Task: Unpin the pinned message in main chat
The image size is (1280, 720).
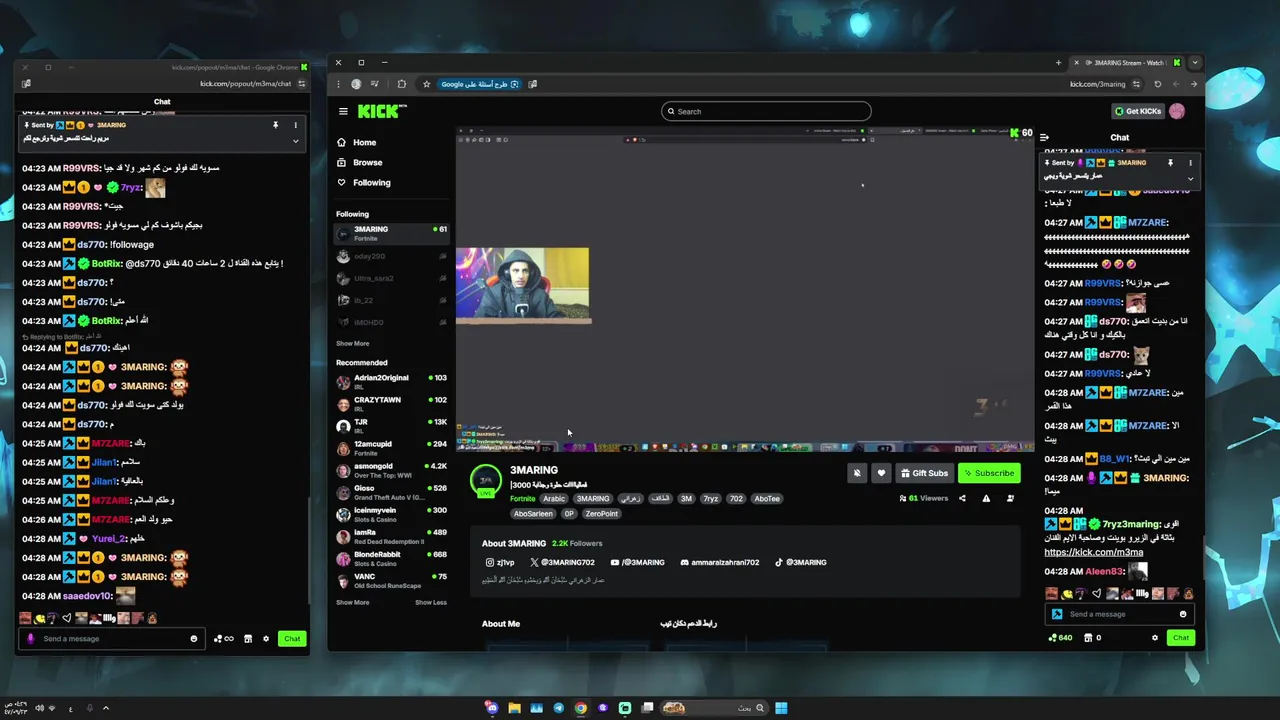Action: pyautogui.click(x=1170, y=162)
